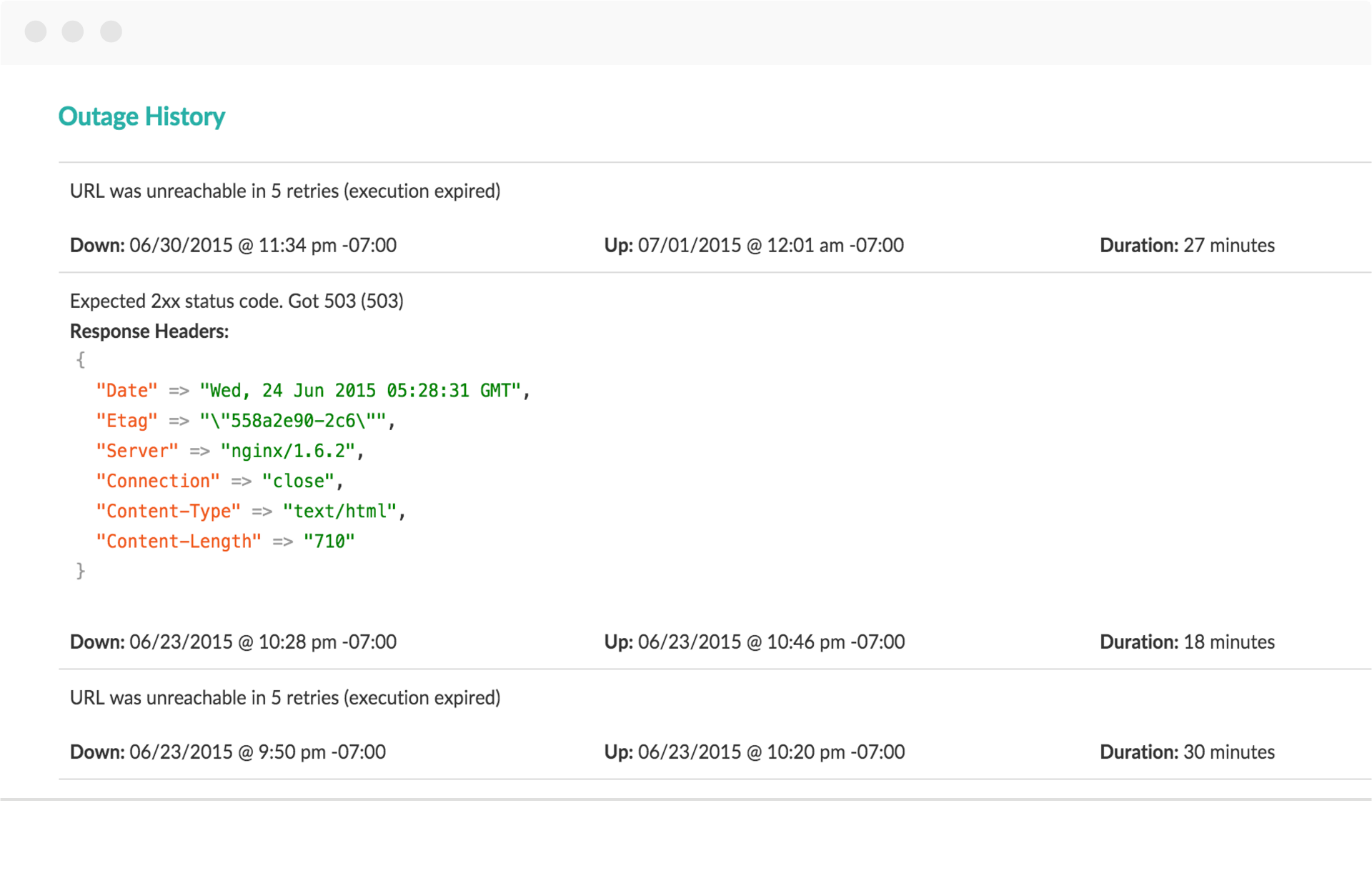Click the Date header line
Screen dimensions: 1372x878
click(313, 391)
